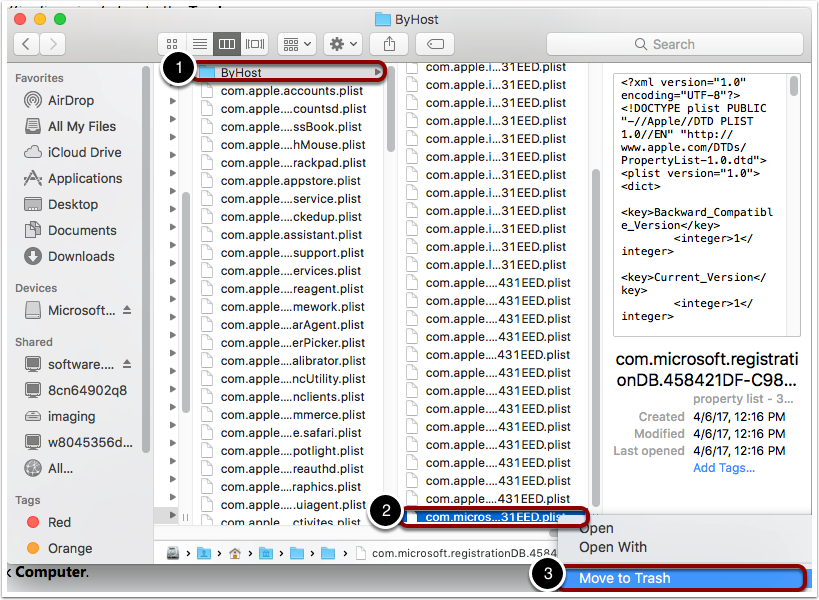
Task: Select com.apple....hMouse.plist file
Action: pos(292,145)
